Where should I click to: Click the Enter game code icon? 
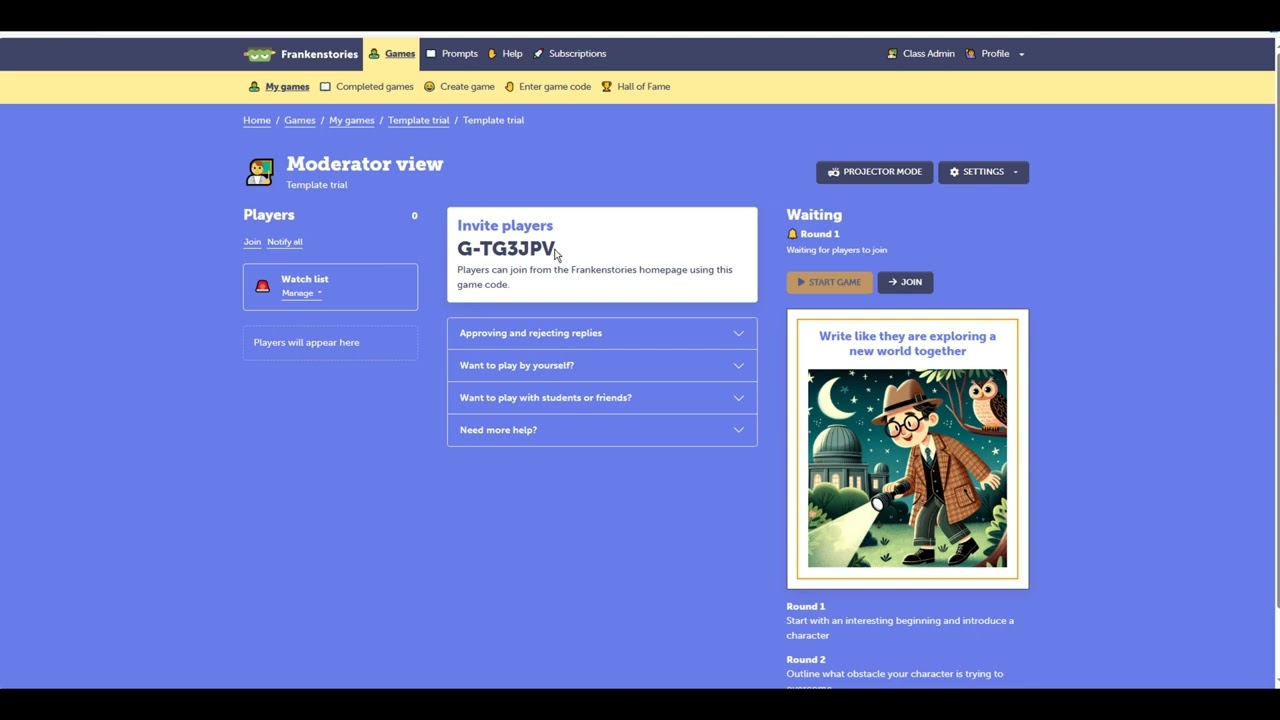(509, 87)
